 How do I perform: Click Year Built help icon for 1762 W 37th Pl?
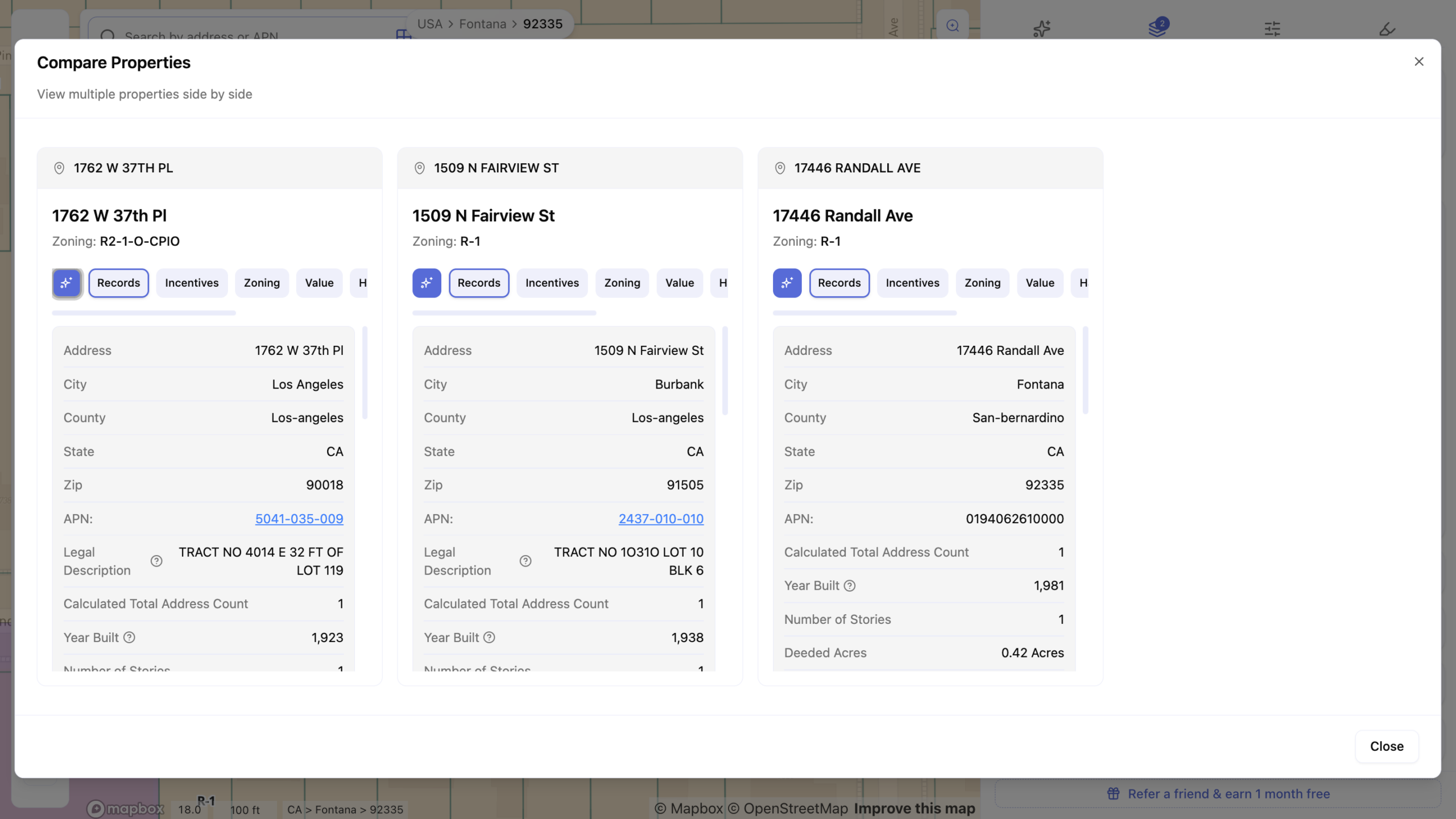(x=129, y=637)
